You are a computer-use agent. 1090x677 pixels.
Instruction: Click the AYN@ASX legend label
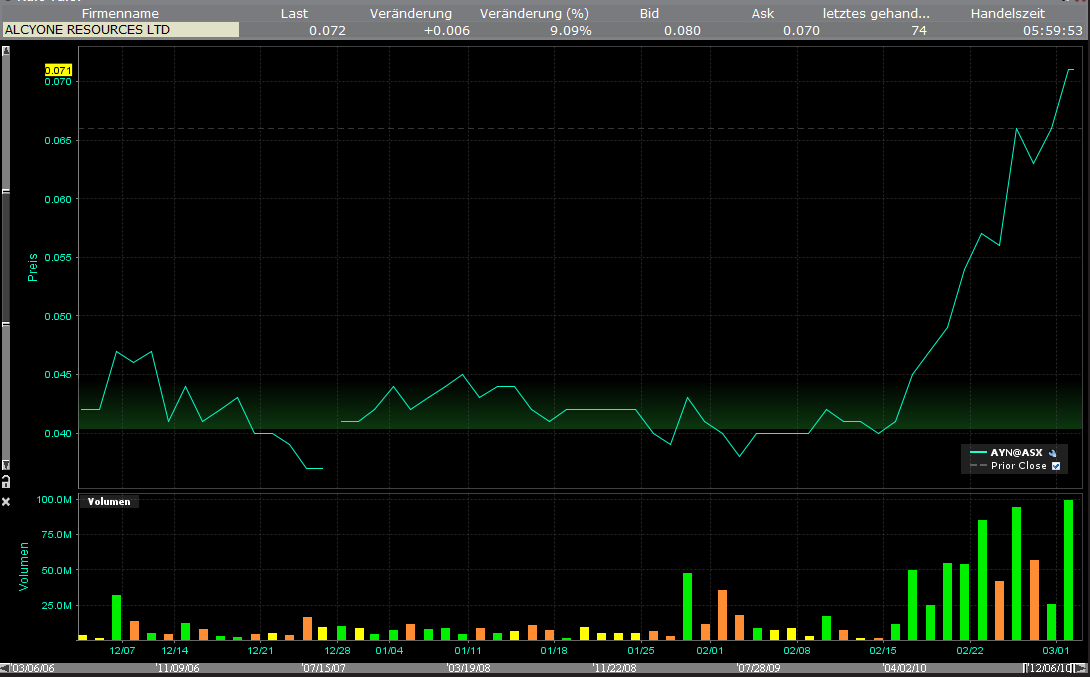(1017, 452)
